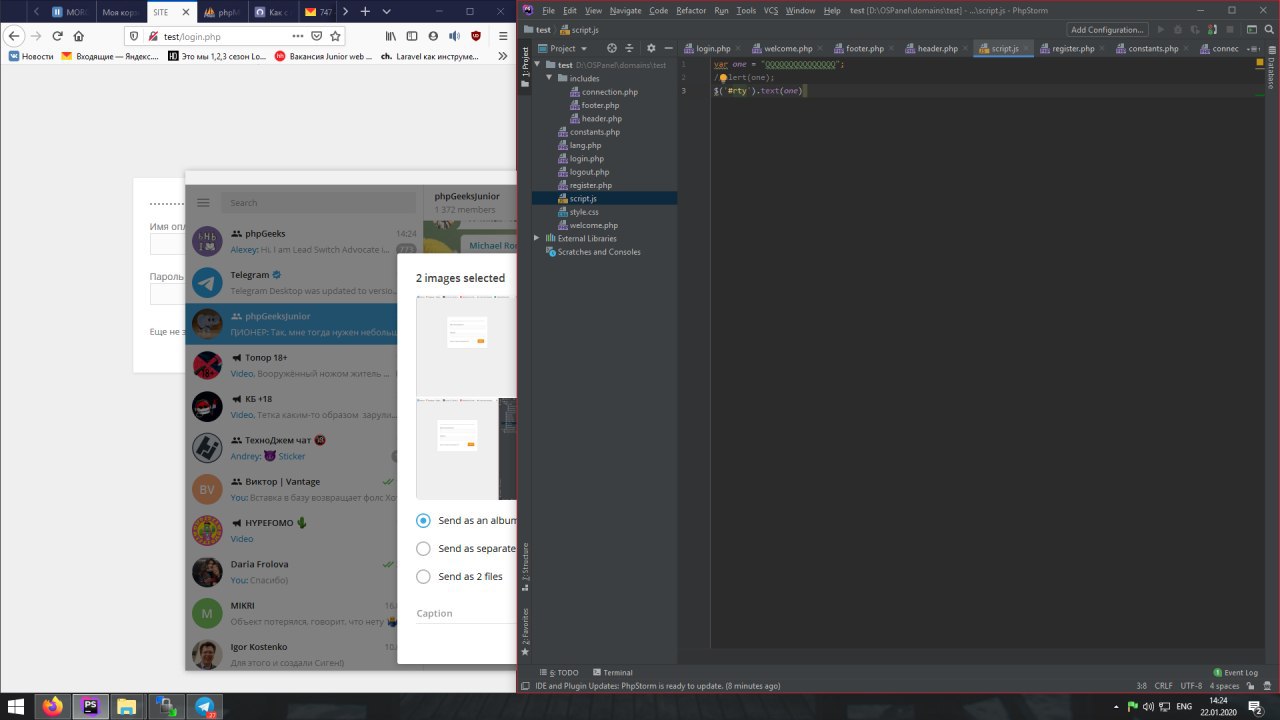Close header.php editor tab
This screenshot has height=720, width=1280.
tap(967, 48)
